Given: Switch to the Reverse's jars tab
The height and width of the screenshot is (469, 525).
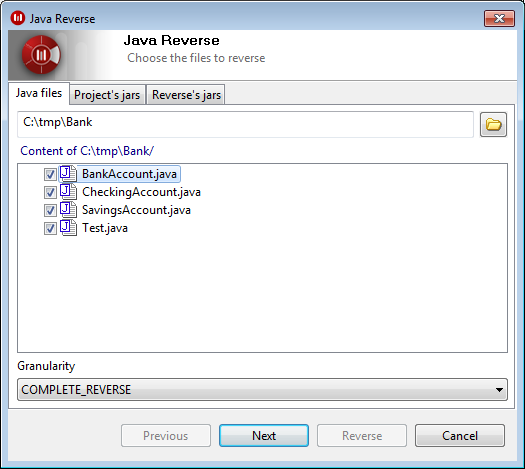Looking at the screenshot, I should (186, 95).
